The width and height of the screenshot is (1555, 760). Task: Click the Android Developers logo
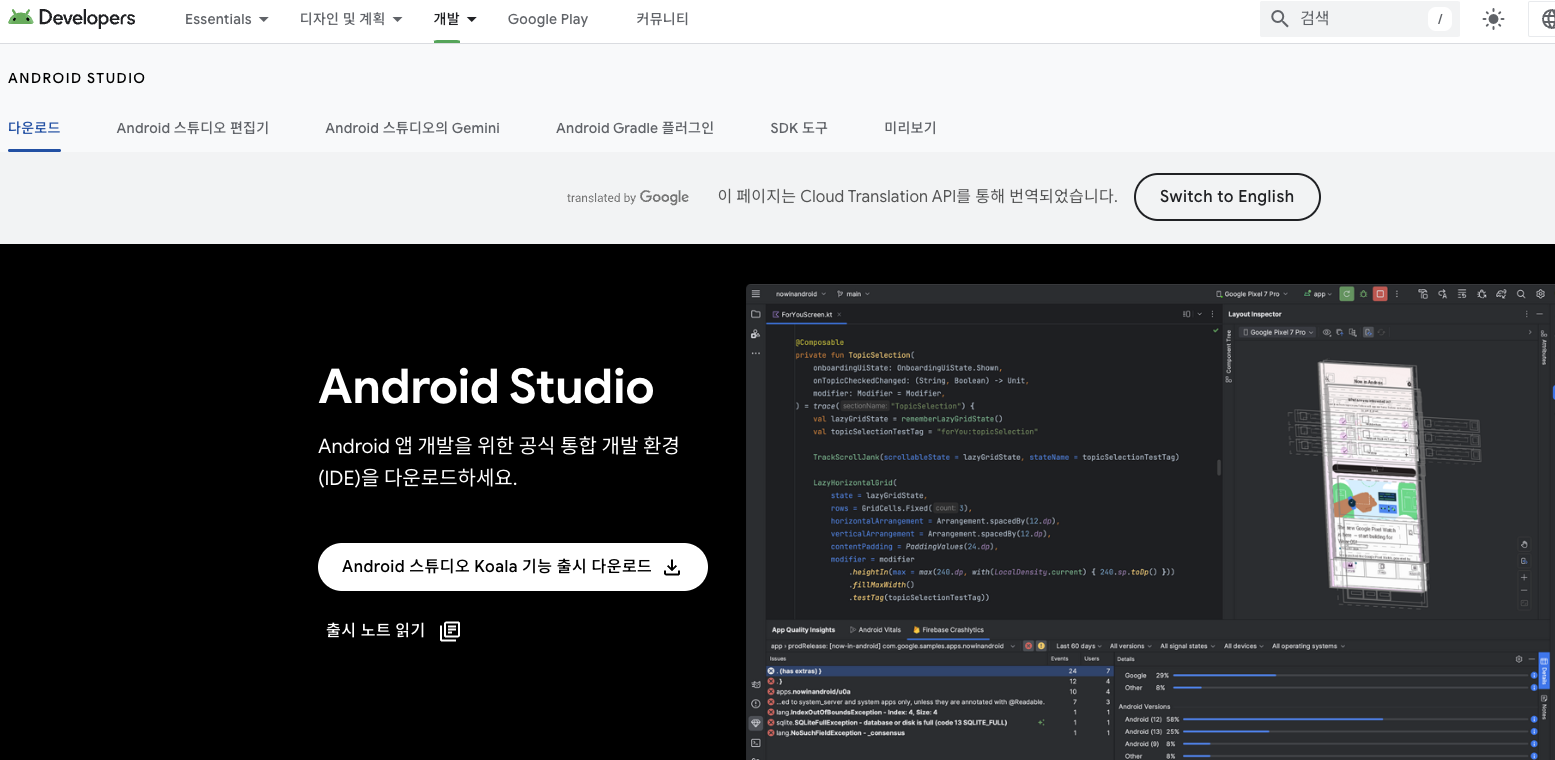[71, 18]
